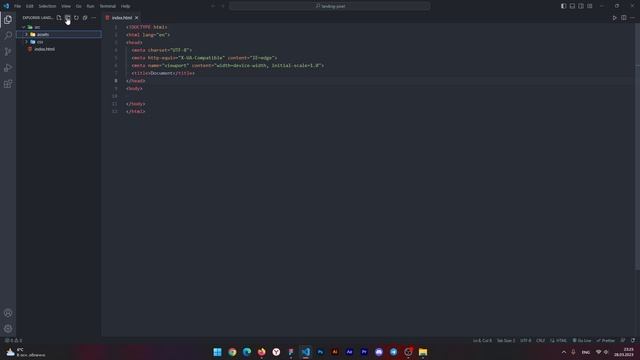Open the Terminal menu
The width and height of the screenshot is (640, 360).
(108, 6)
